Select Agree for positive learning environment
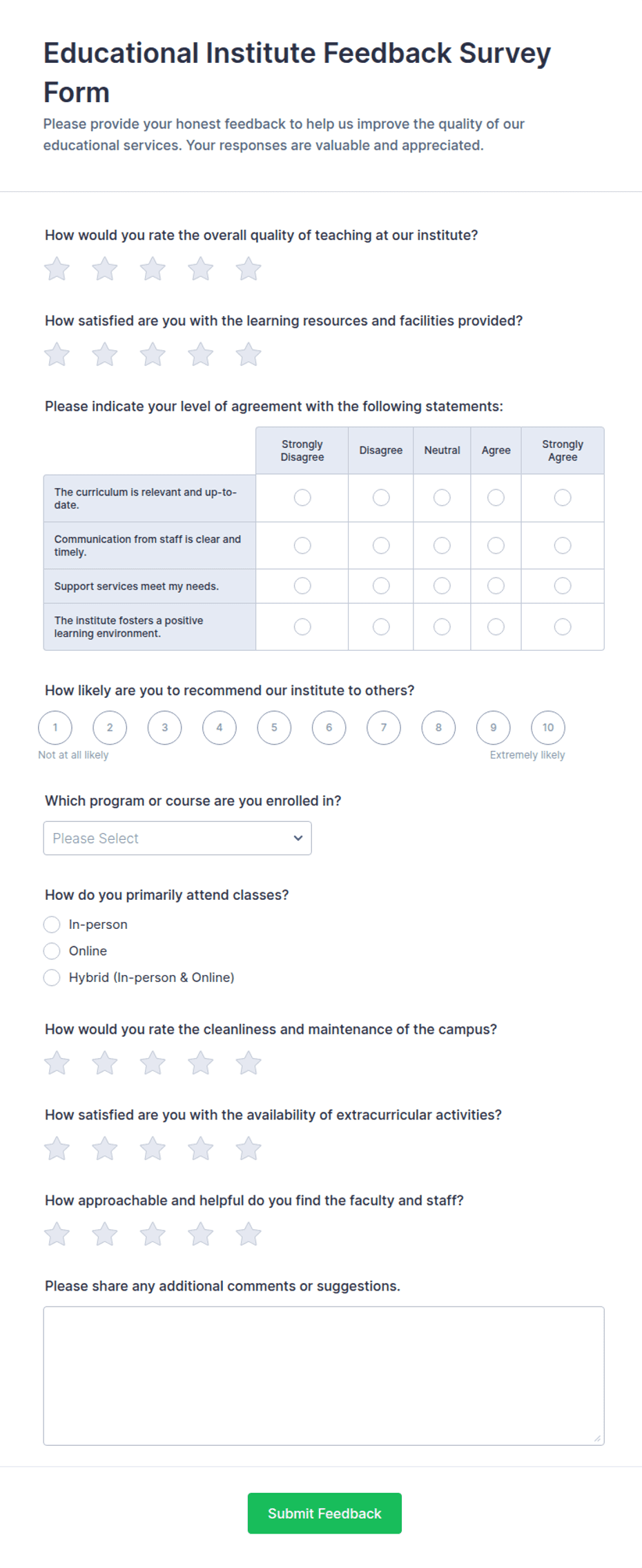Viewport: 642px width, 1568px height. pos(496,627)
